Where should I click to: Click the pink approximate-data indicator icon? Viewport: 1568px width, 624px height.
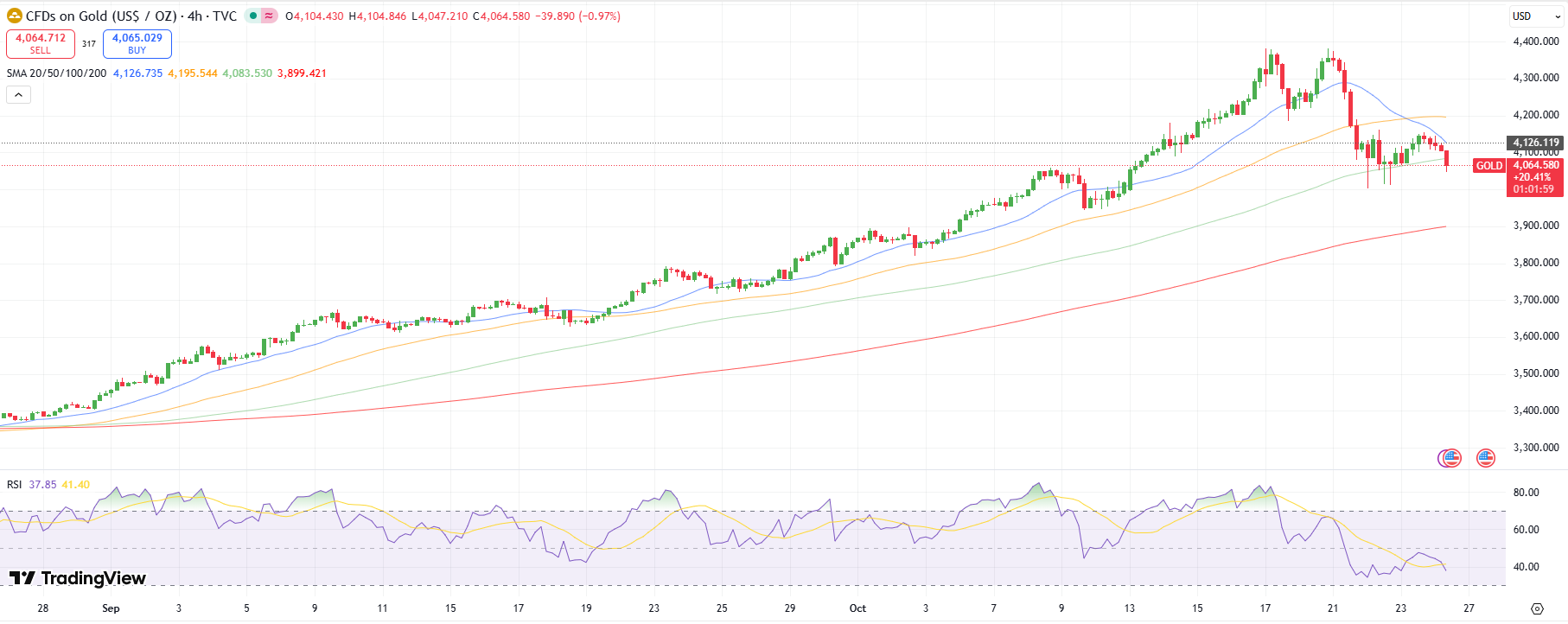click(270, 16)
